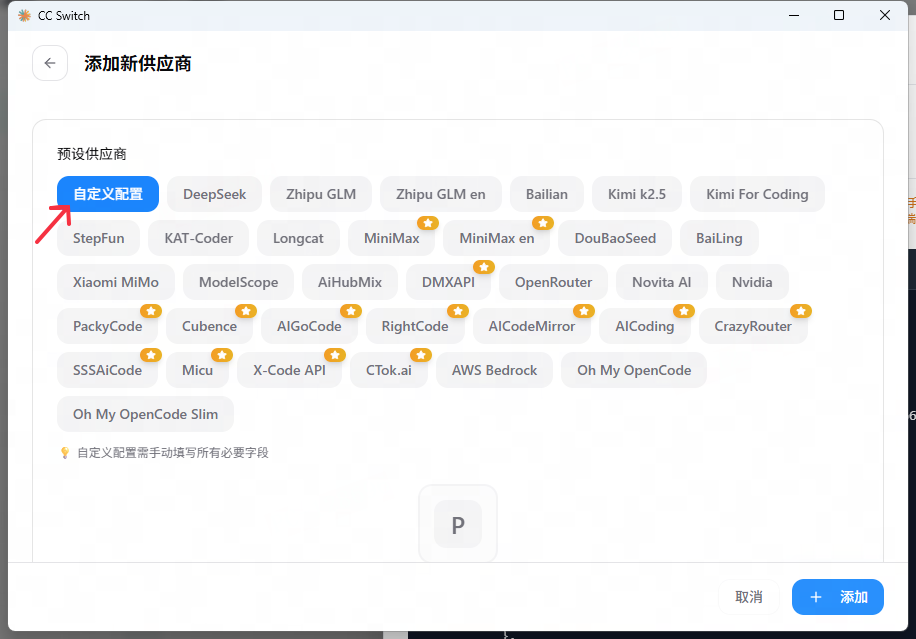Maximize the CC Switch window

[839, 15]
